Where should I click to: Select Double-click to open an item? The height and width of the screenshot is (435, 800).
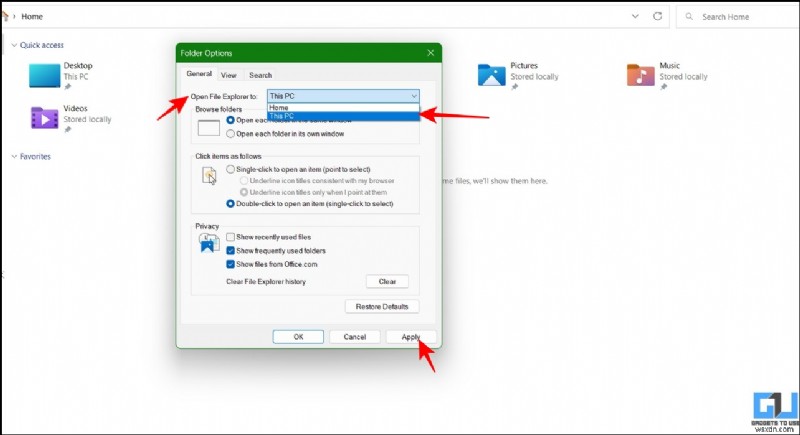click(231, 203)
